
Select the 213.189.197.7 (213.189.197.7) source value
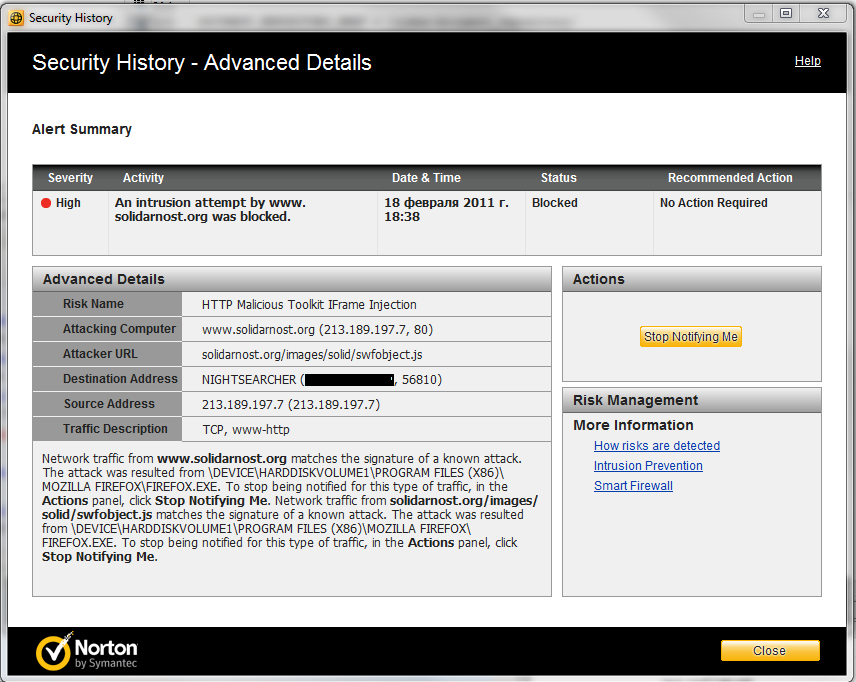pyautogui.click(x=291, y=405)
